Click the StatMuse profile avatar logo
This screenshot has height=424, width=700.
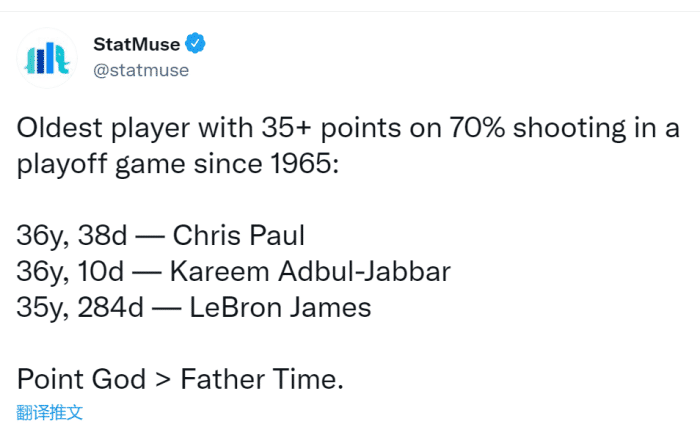(46, 59)
